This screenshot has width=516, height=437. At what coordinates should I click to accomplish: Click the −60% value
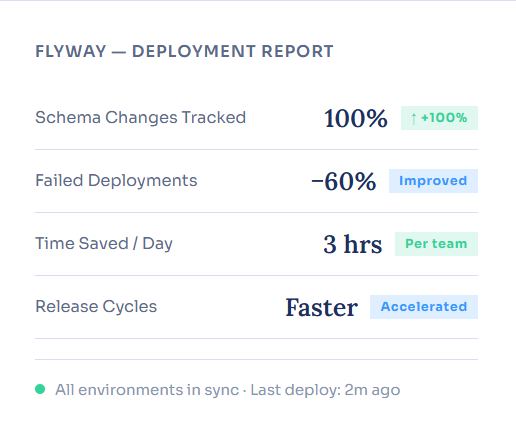344,181
